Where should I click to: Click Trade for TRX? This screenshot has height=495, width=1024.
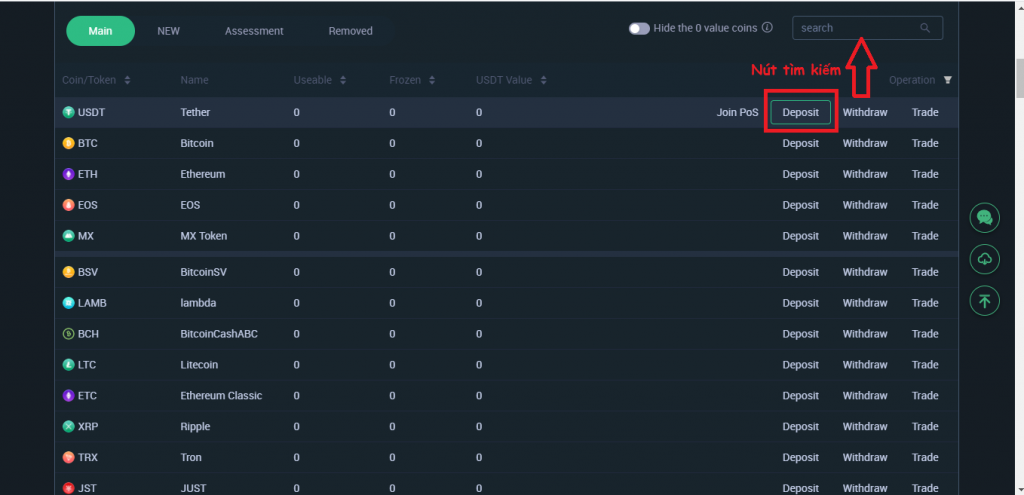pyautogui.click(x=925, y=458)
